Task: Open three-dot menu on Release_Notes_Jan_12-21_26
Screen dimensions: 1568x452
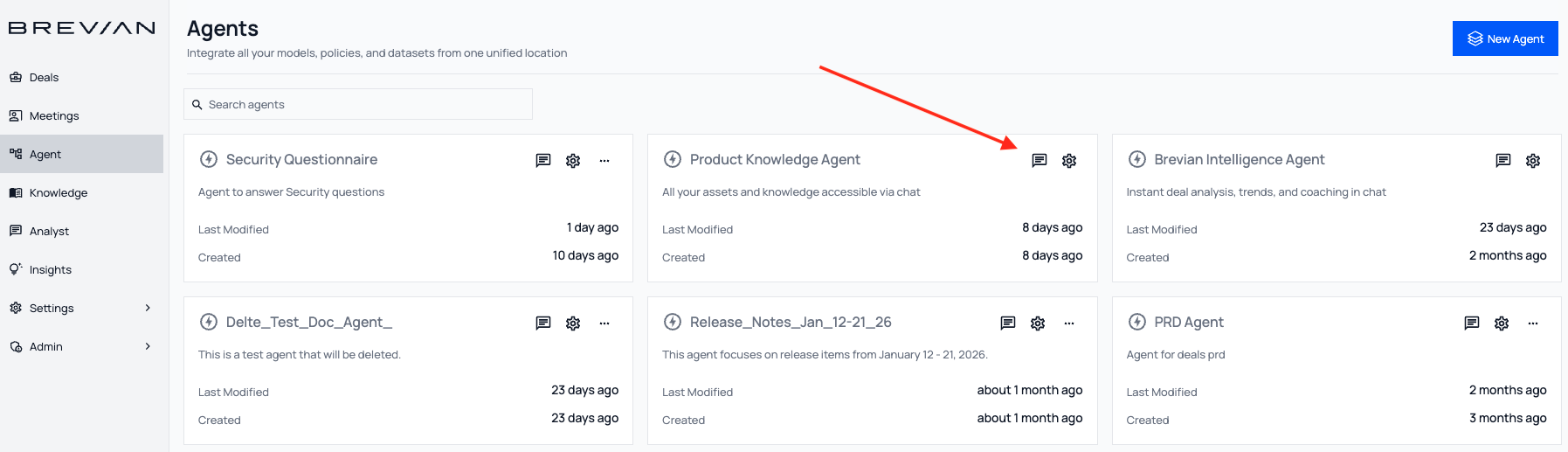Action: click(1069, 323)
